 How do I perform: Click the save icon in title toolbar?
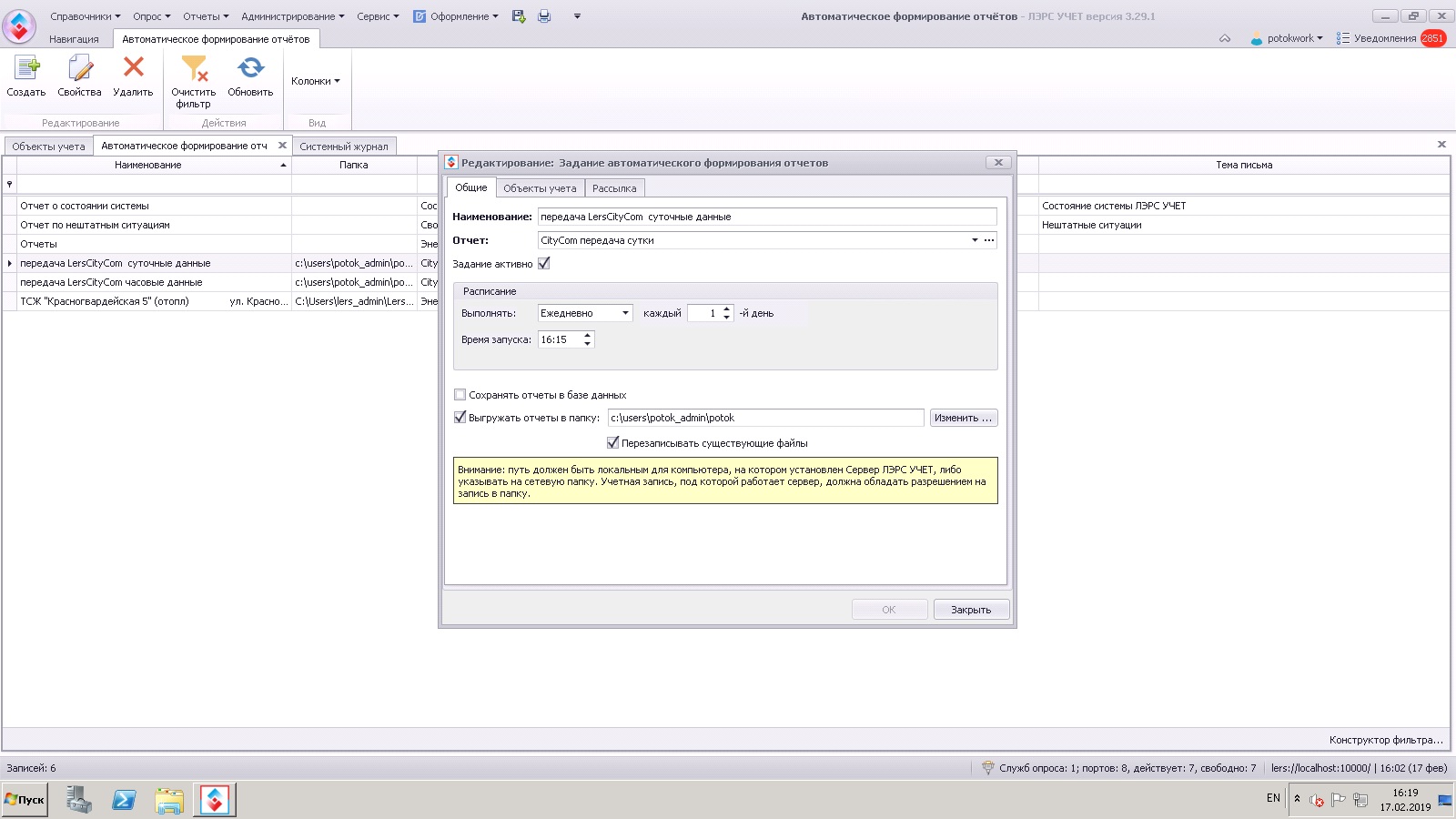(x=519, y=16)
